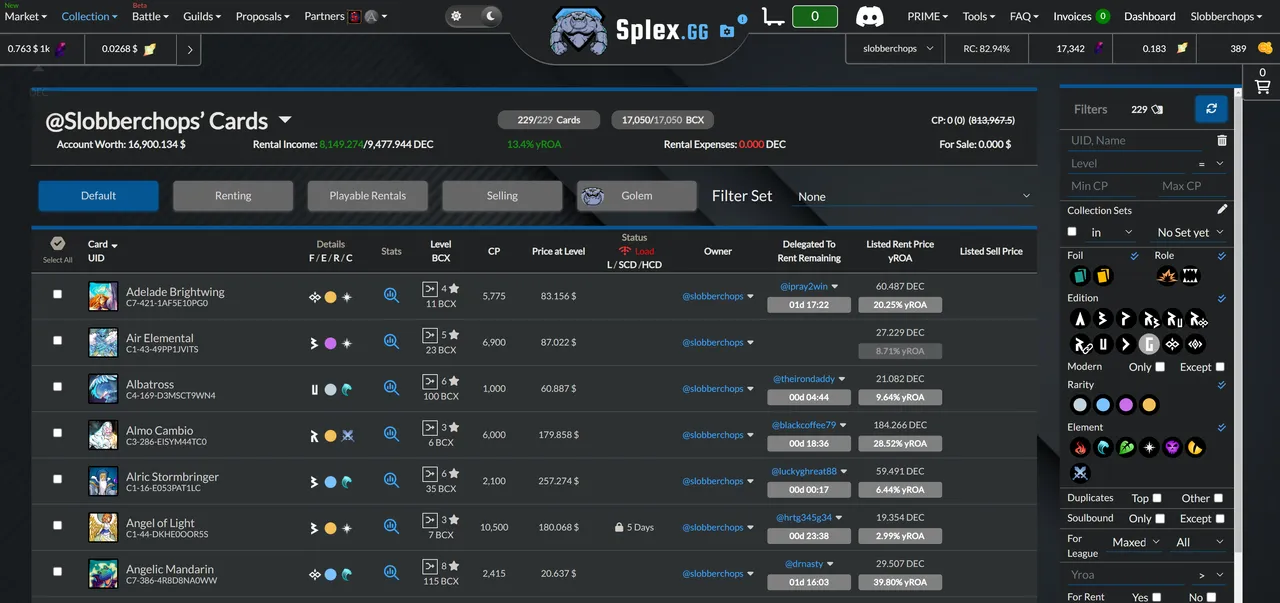Select the Neutral crossed-swords element icon
The image size is (1280, 603).
(1079, 472)
